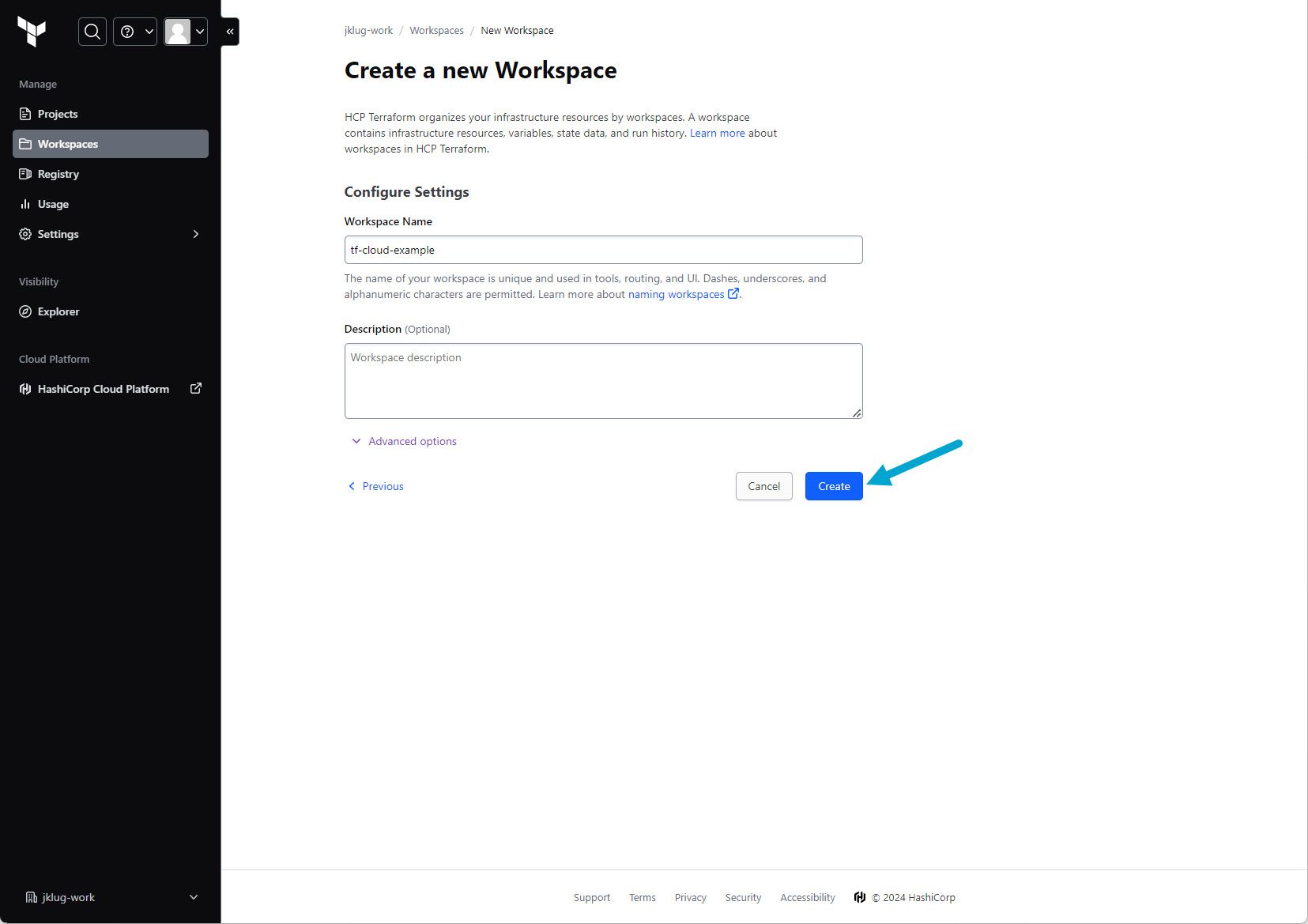The width and height of the screenshot is (1308, 924).
Task: Open the help question-mark menu
Action: [135, 32]
